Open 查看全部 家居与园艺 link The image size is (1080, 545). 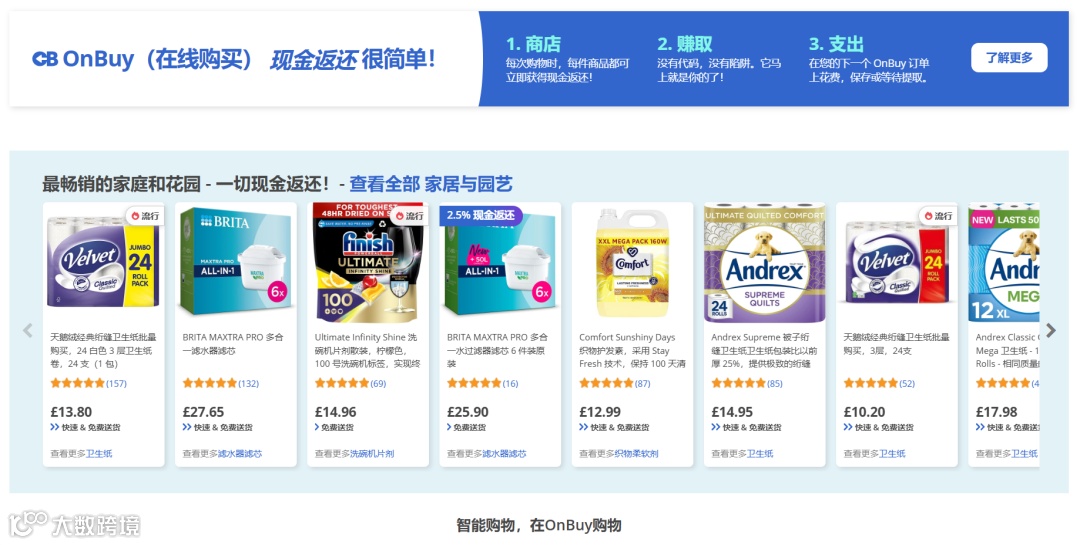[x=431, y=184]
